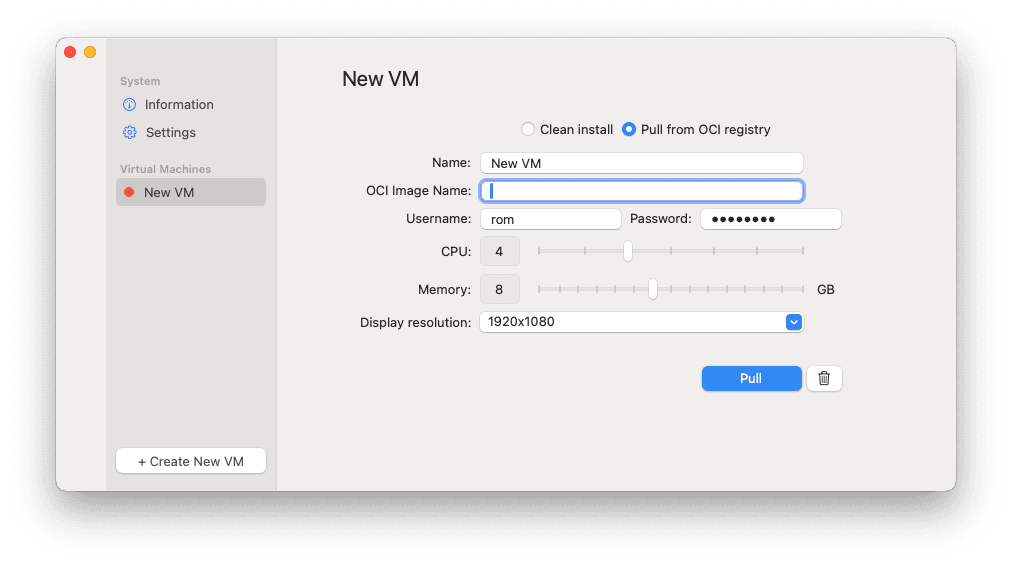Click the Memory slider handle
Screen dimensions: 1012x565
(653, 289)
